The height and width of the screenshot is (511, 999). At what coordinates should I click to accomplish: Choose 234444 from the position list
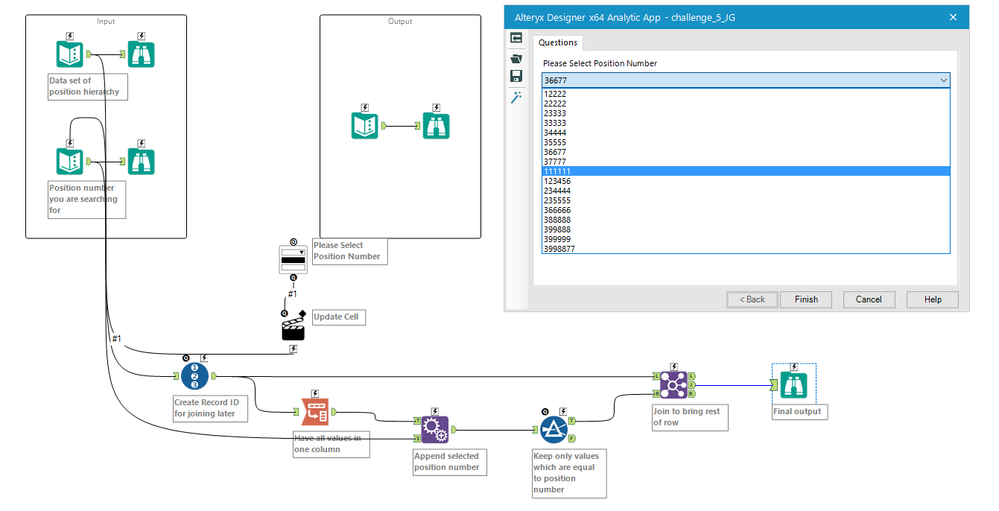pyautogui.click(x=746, y=191)
